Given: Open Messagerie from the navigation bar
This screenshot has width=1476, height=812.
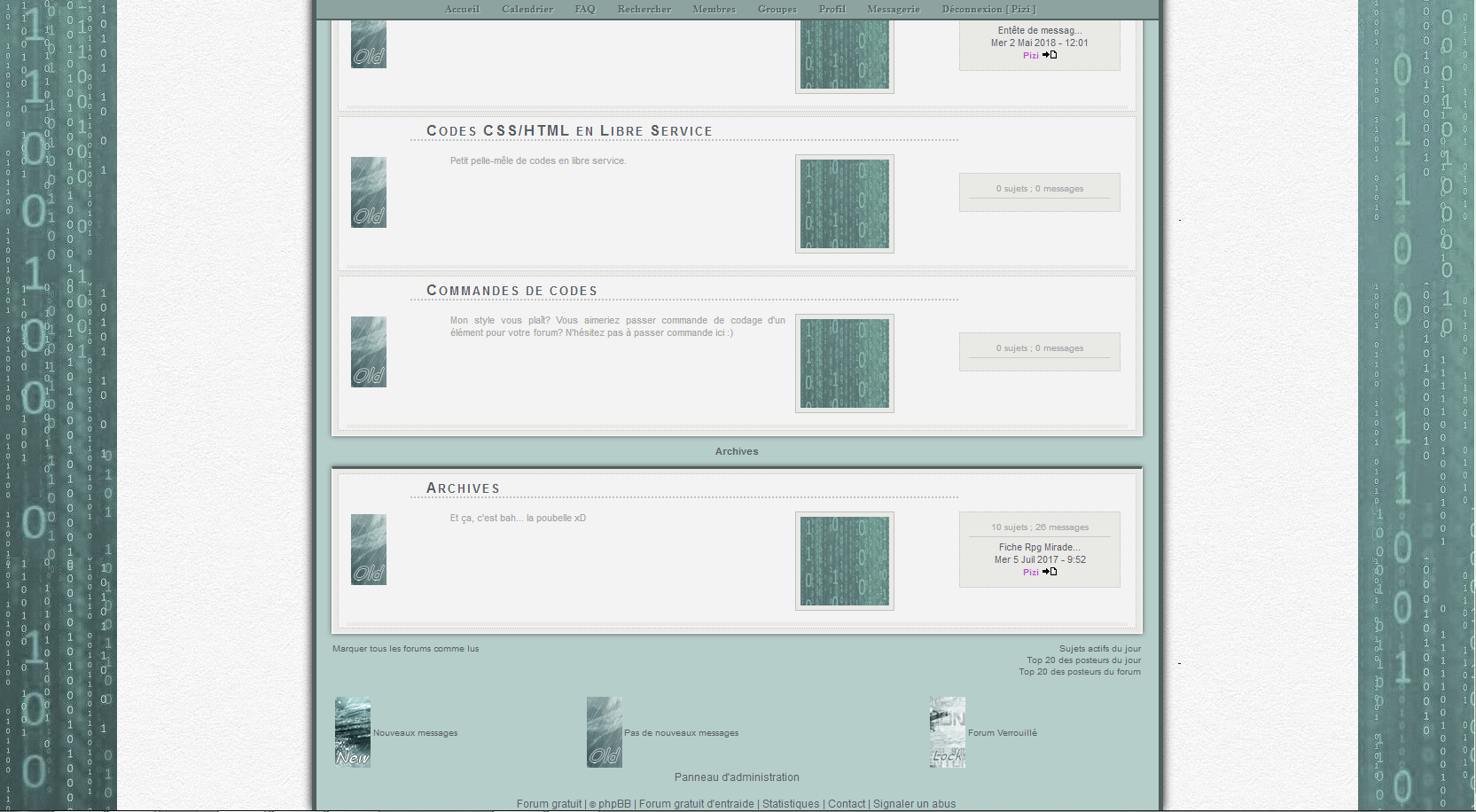Looking at the screenshot, I should (893, 9).
